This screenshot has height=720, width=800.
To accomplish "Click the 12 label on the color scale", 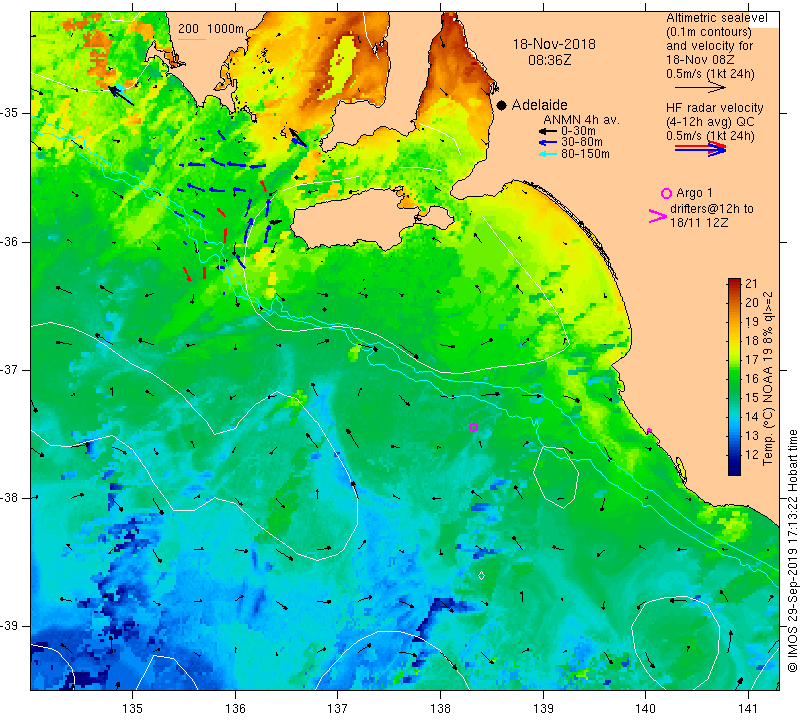I will pos(752,455).
